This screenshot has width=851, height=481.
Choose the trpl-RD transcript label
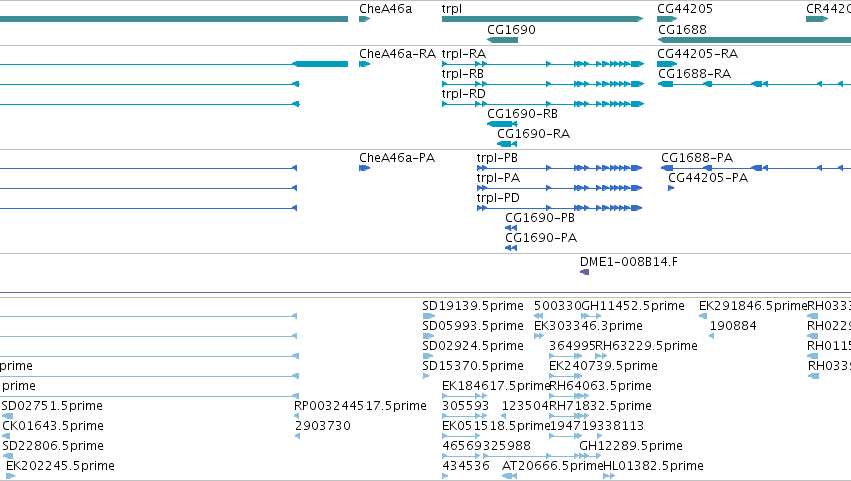tap(463, 94)
